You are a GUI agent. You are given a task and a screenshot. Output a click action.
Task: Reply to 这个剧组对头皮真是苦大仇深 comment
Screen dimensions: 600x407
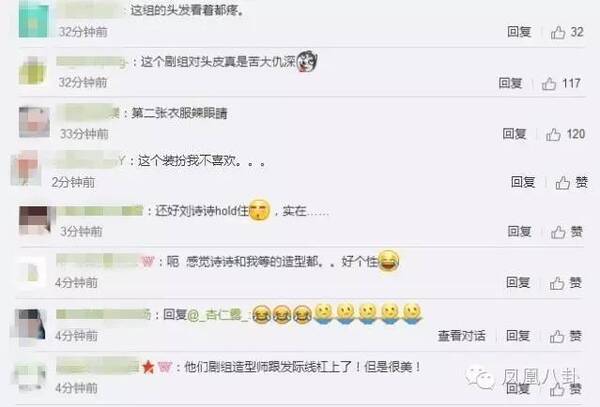pos(510,83)
